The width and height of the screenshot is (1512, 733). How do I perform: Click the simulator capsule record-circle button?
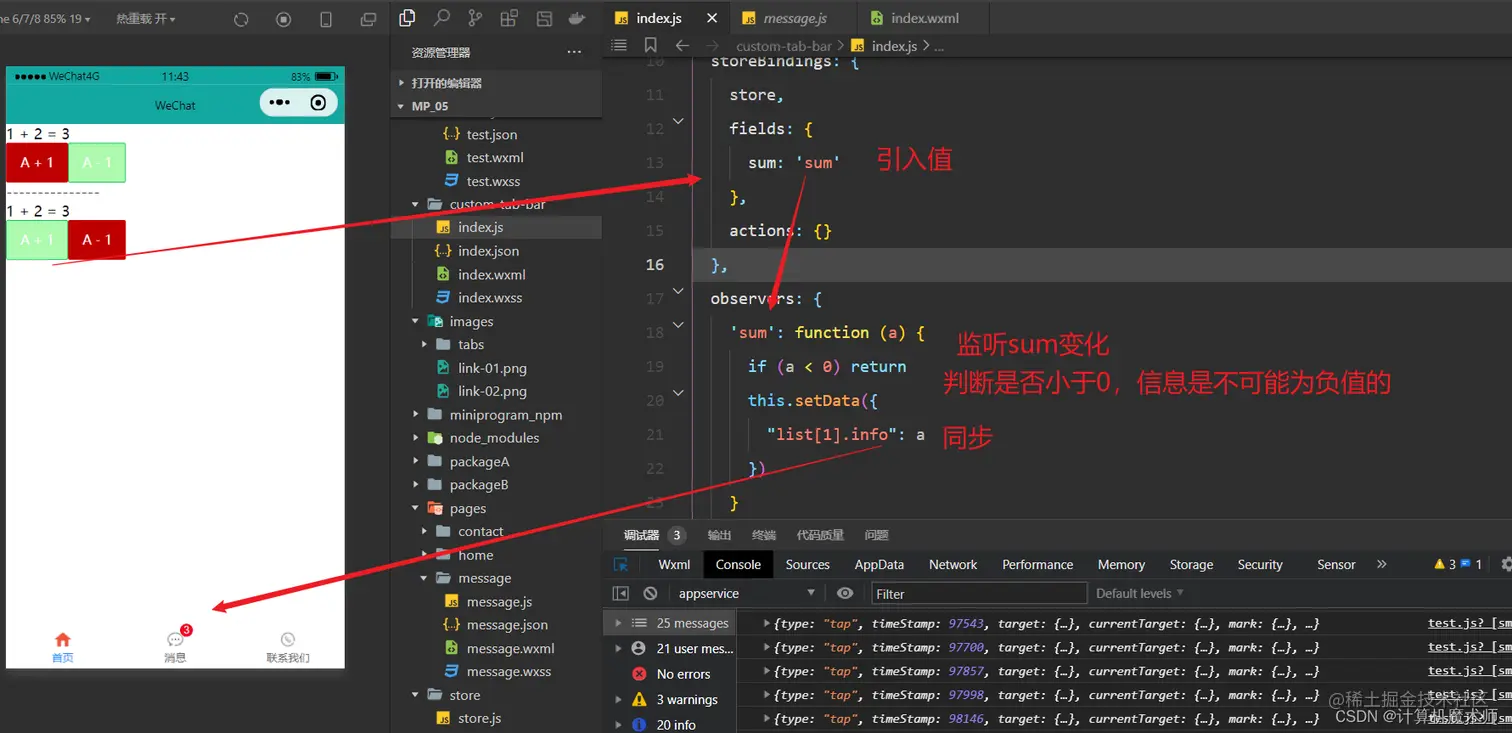point(319,102)
